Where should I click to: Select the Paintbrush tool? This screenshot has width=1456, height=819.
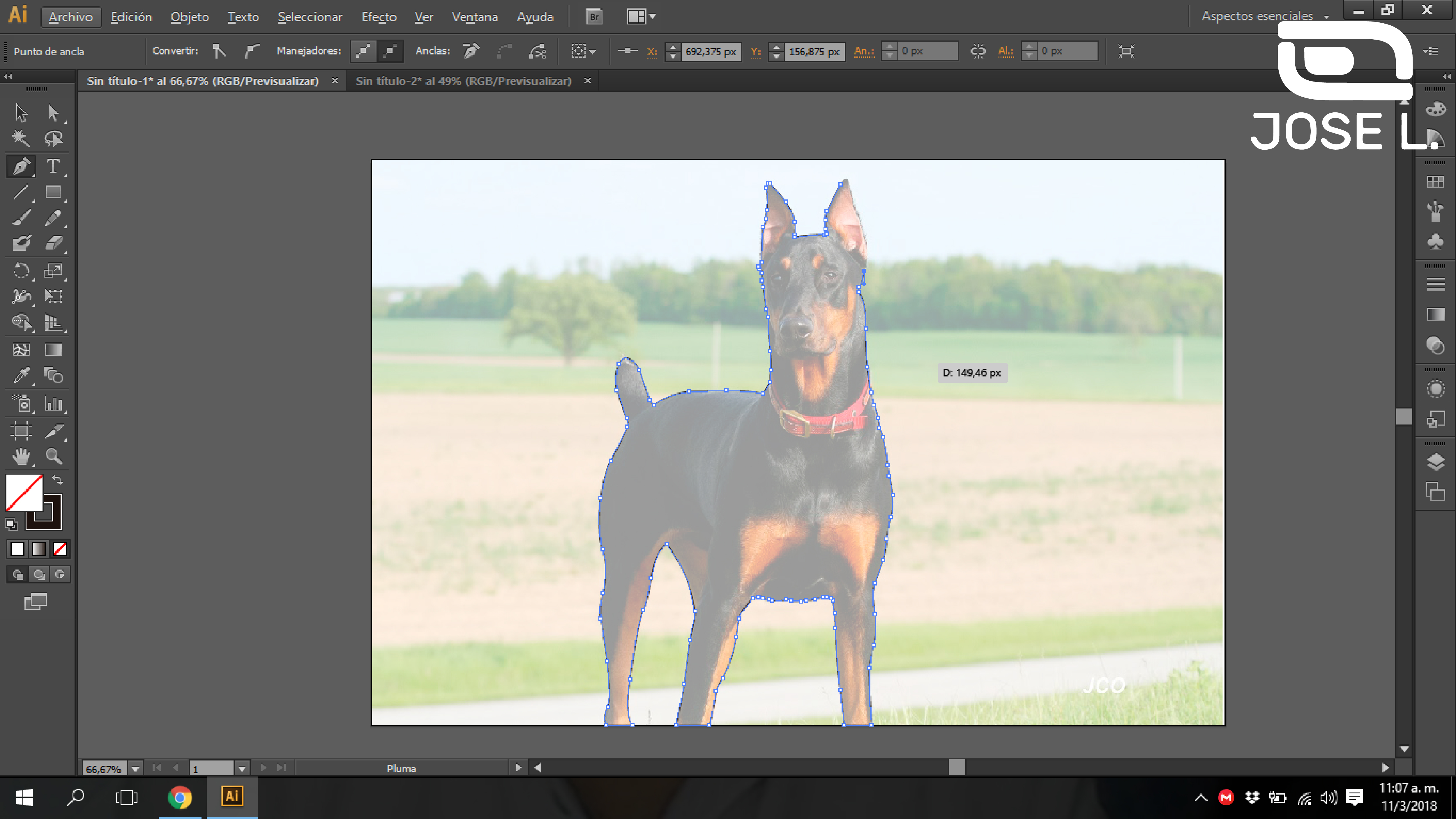(21, 218)
